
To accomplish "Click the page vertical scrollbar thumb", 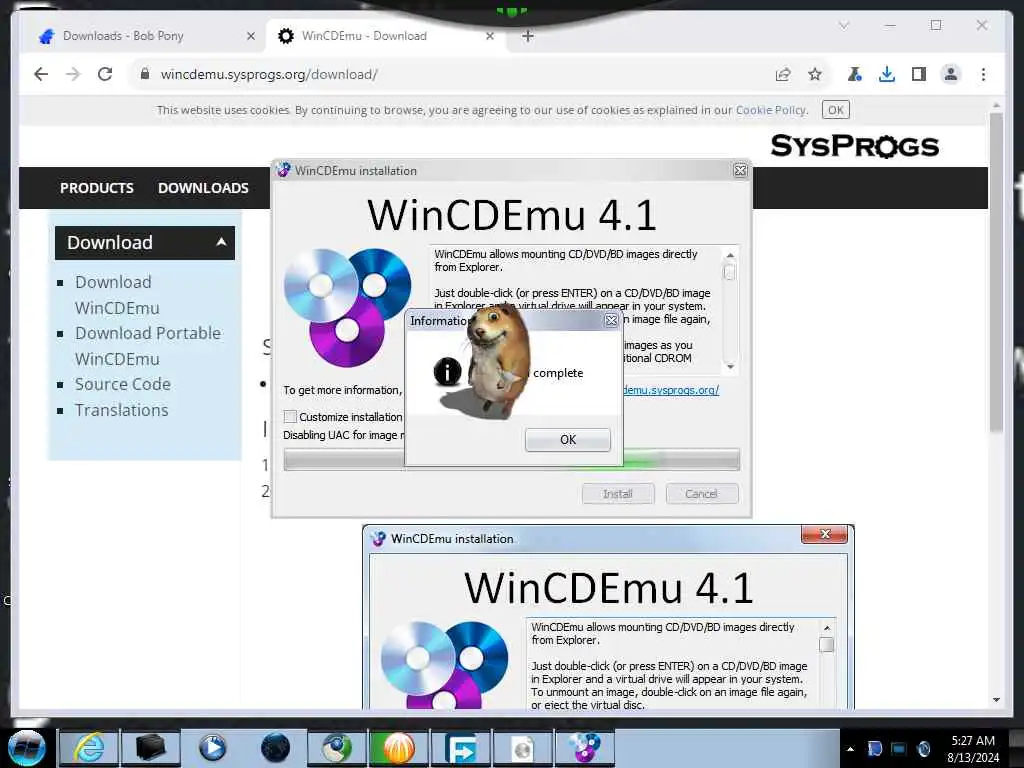I will pos(996,271).
